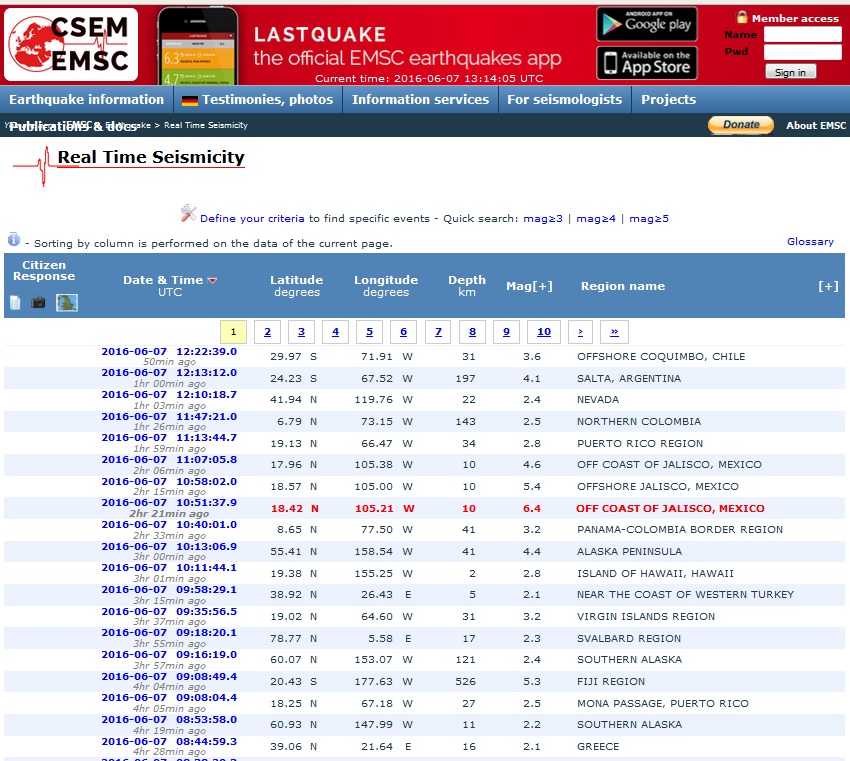
Task: Apply the mag≥5 quick search
Action: tap(649, 218)
